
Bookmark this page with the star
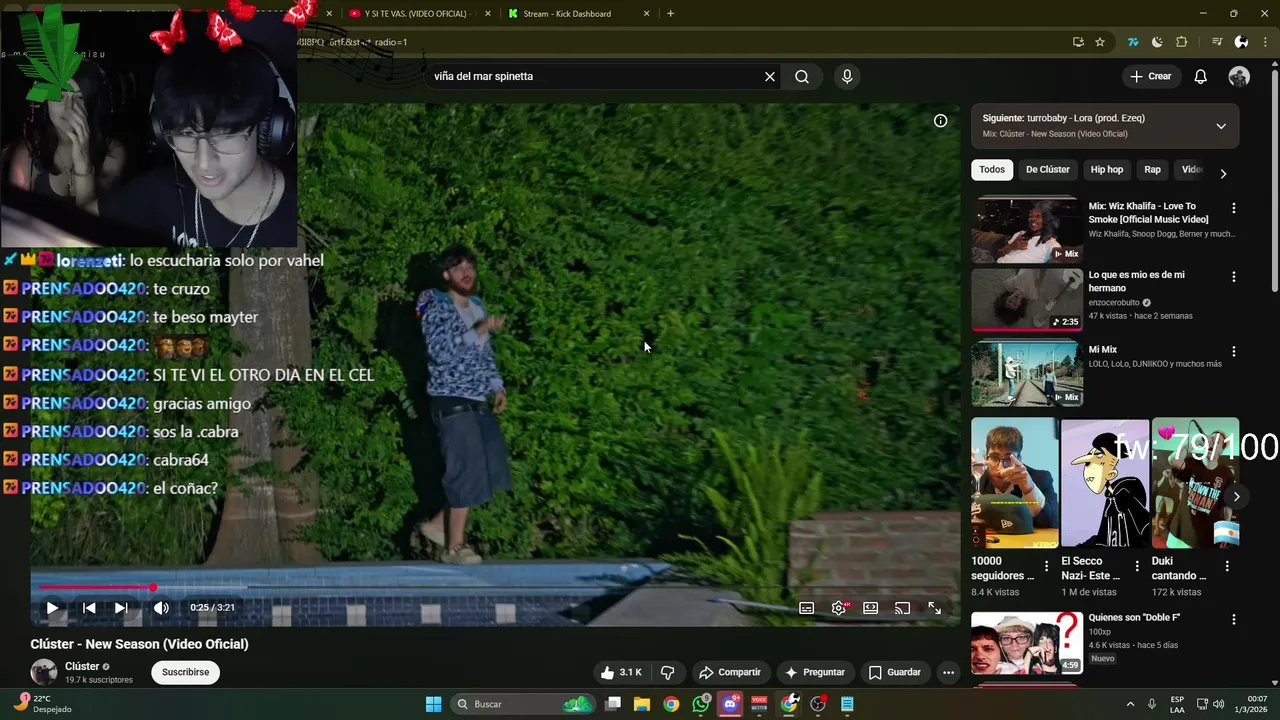pyautogui.click(x=1100, y=42)
